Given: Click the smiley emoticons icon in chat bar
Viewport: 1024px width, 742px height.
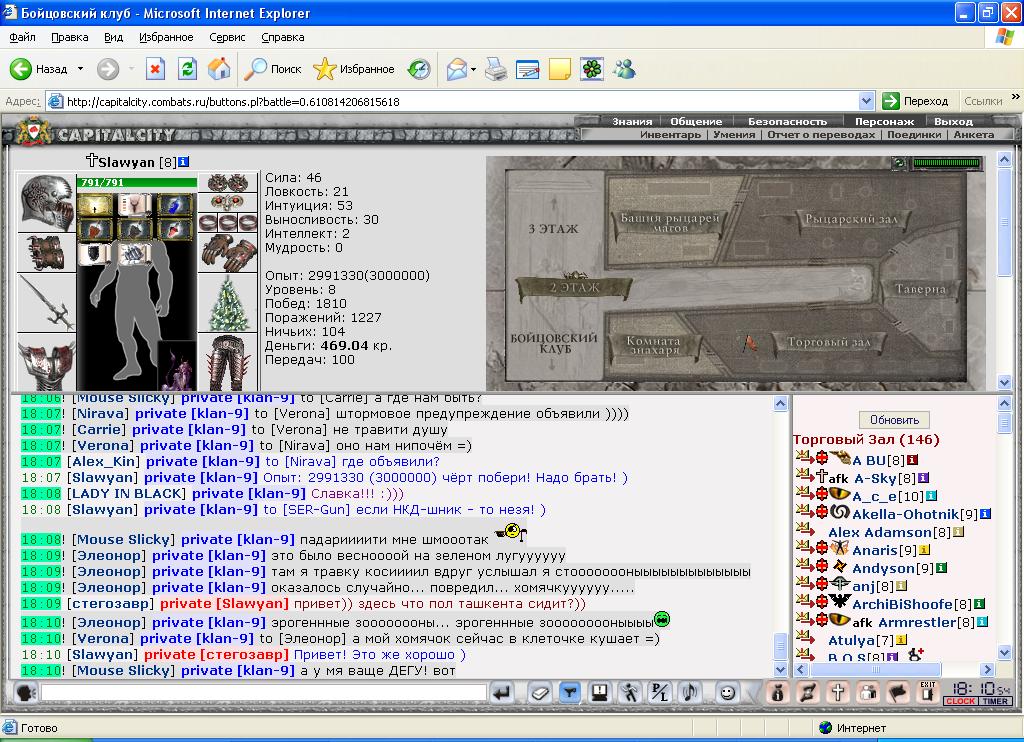Looking at the screenshot, I should click(x=727, y=692).
